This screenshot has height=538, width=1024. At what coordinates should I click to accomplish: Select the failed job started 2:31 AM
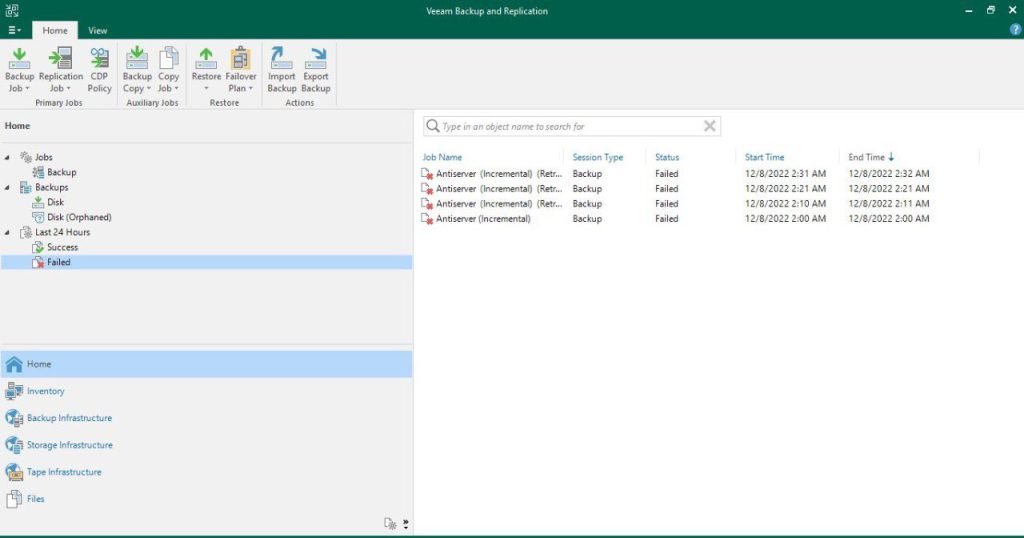[676, 174]
